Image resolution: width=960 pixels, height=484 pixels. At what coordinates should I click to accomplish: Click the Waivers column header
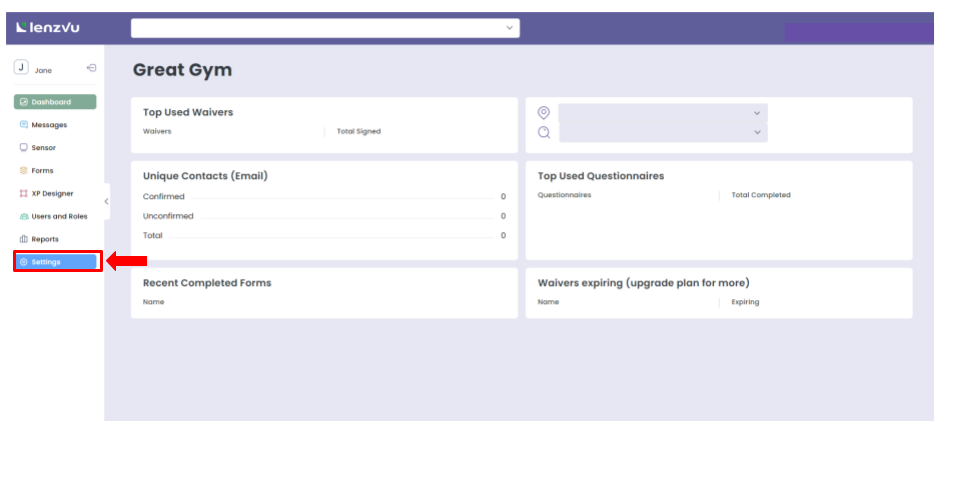[x=157, y=131]
